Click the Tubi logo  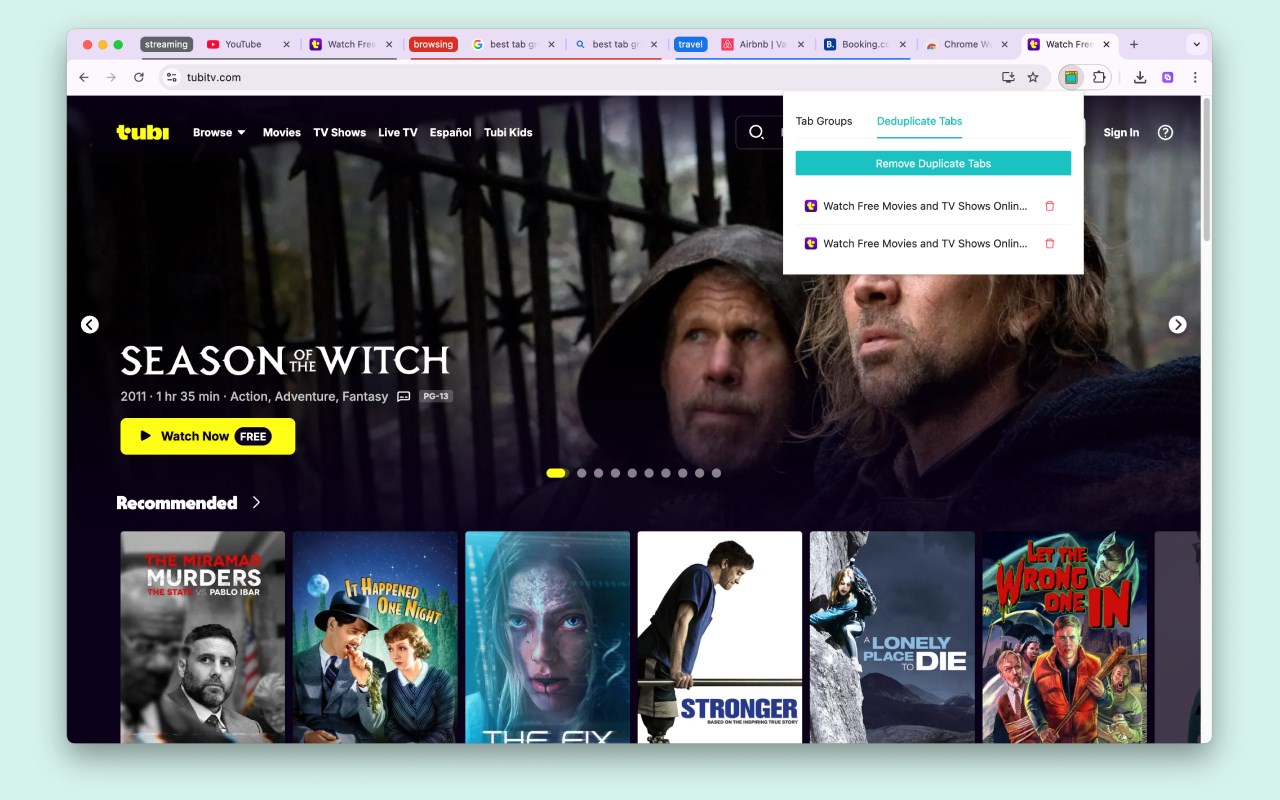pyautogui.click(x=142, y=132)
